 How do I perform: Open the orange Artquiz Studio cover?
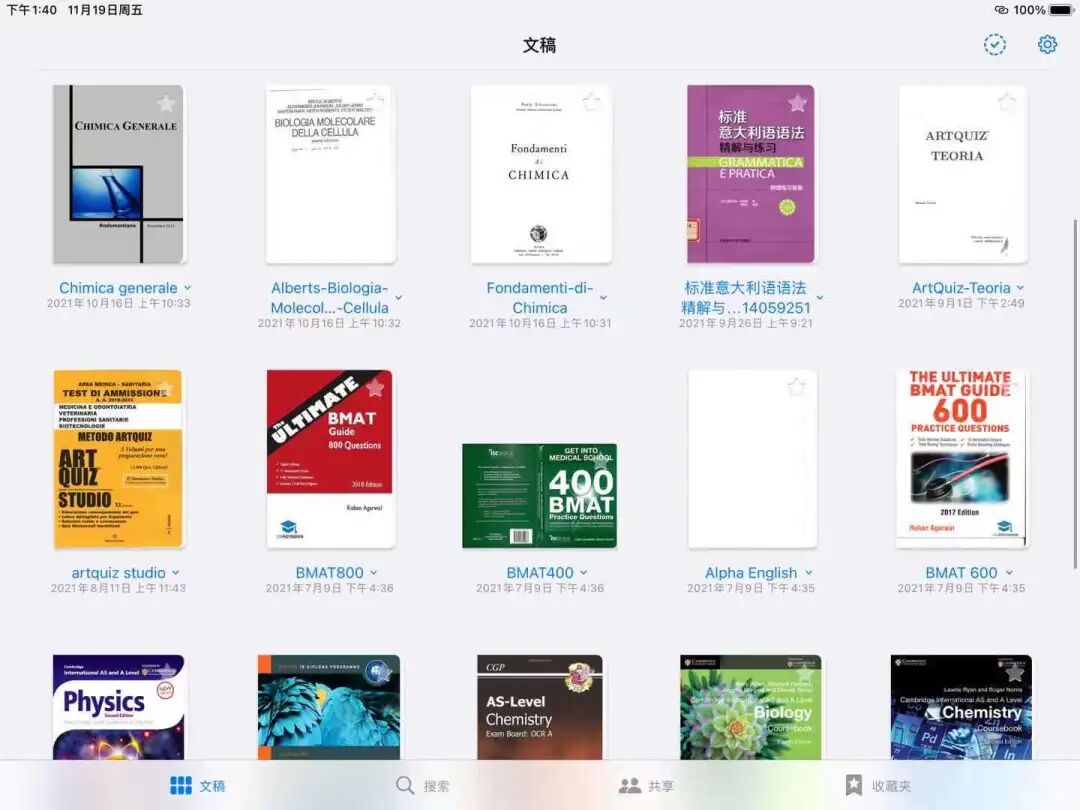[118, 459]
